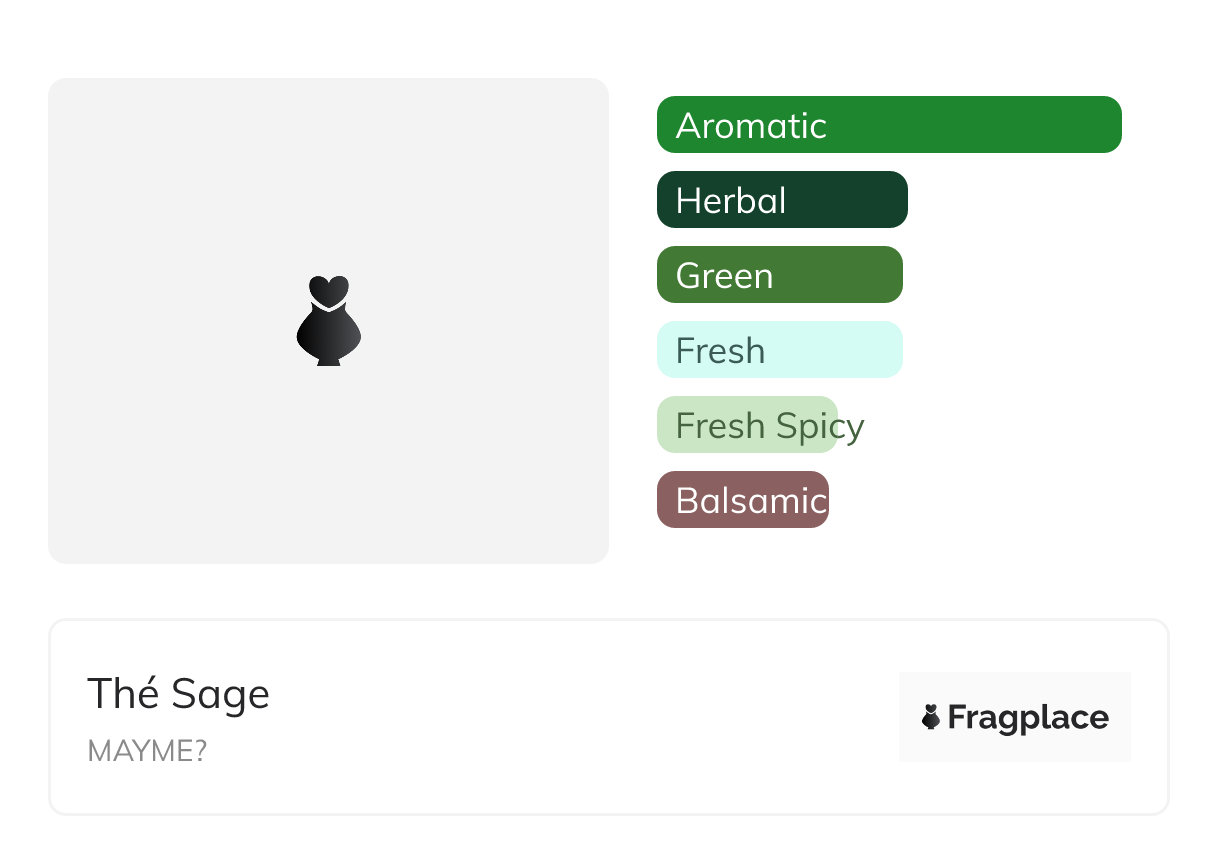Click the Green accord bar
This screenshot has height=864, width=1218.
pyautogui.click(x=779, y=275)
